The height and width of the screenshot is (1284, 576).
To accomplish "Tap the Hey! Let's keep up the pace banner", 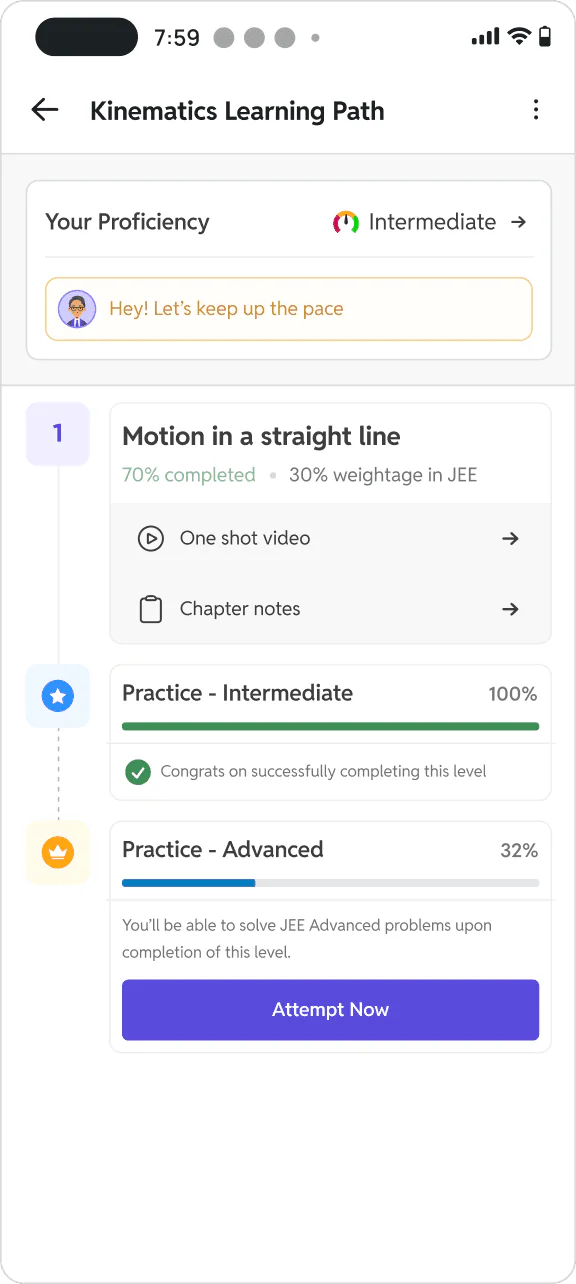I will [289, 309].
